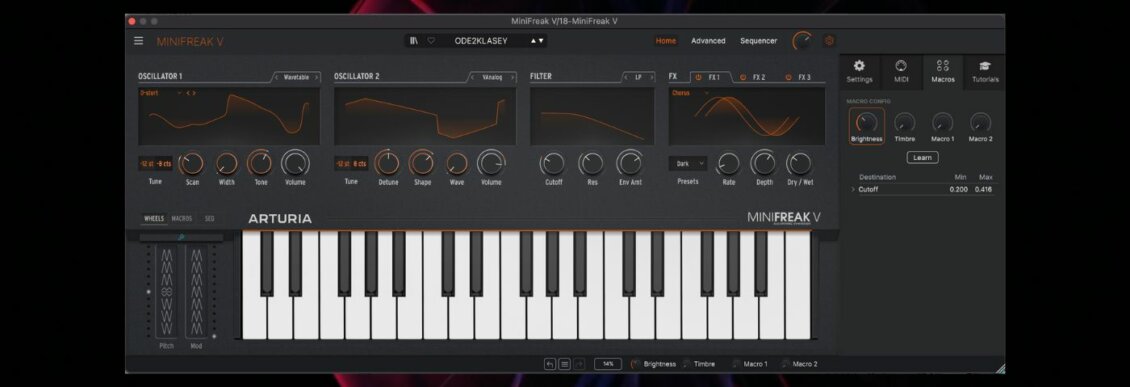
Task: Select next filter type arrow
Action: pos(651,77)
